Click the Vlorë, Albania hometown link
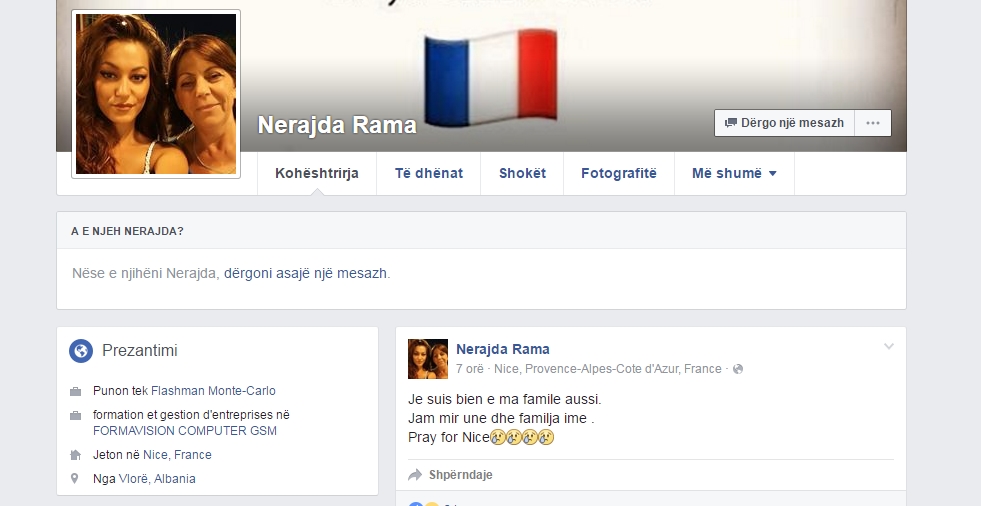981x506 pixels. (157, 478)
